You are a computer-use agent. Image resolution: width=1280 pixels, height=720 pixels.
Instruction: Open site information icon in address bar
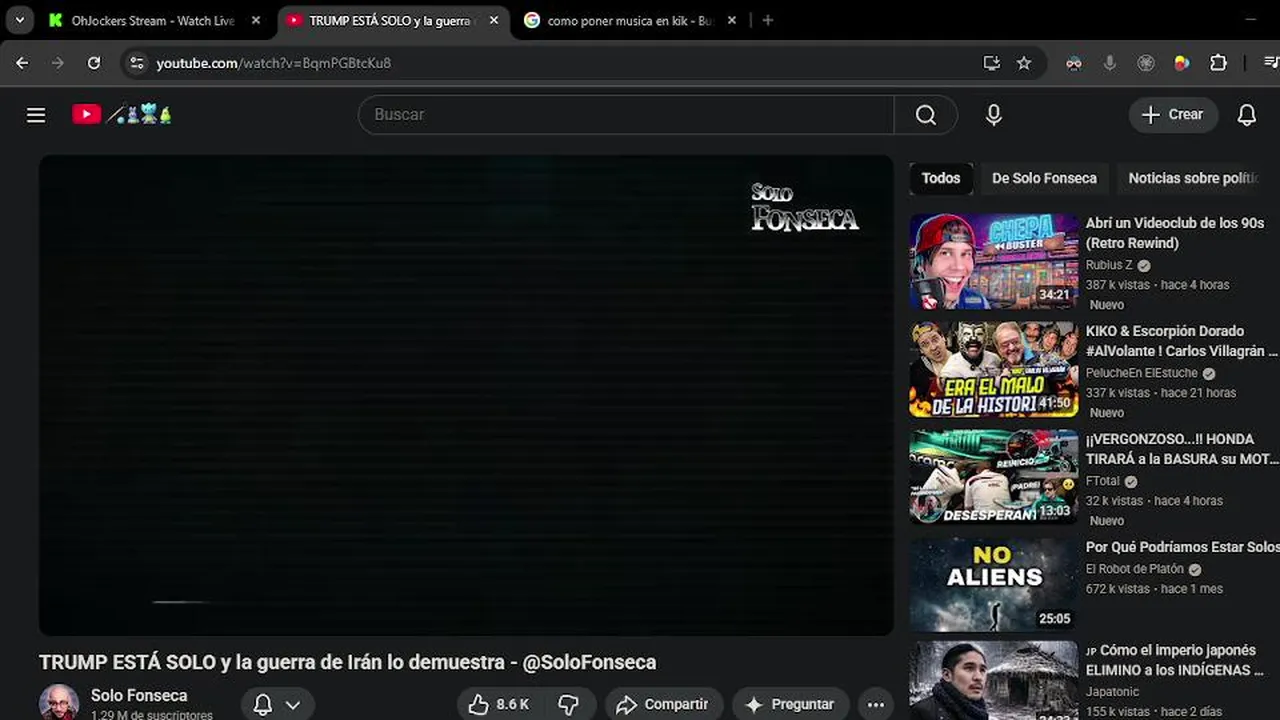click(137, 63)
